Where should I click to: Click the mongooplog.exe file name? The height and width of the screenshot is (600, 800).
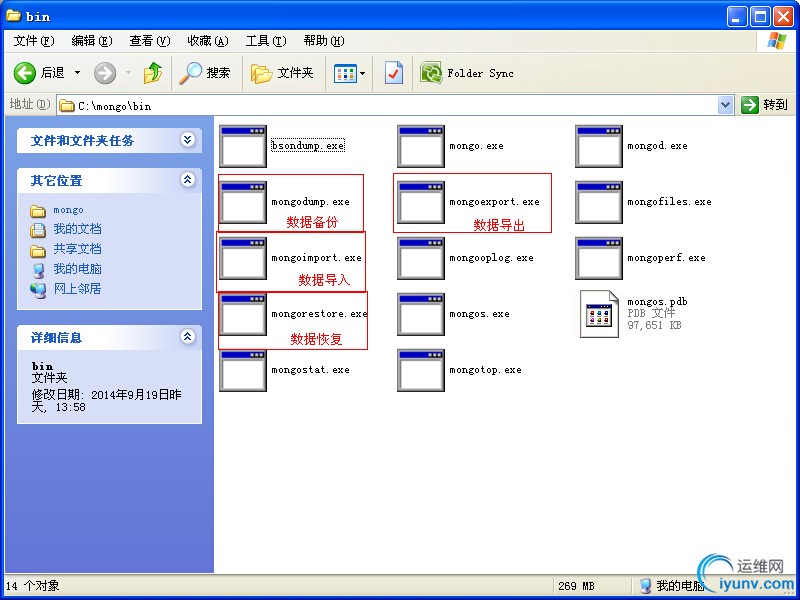click(x=491, y=258)
